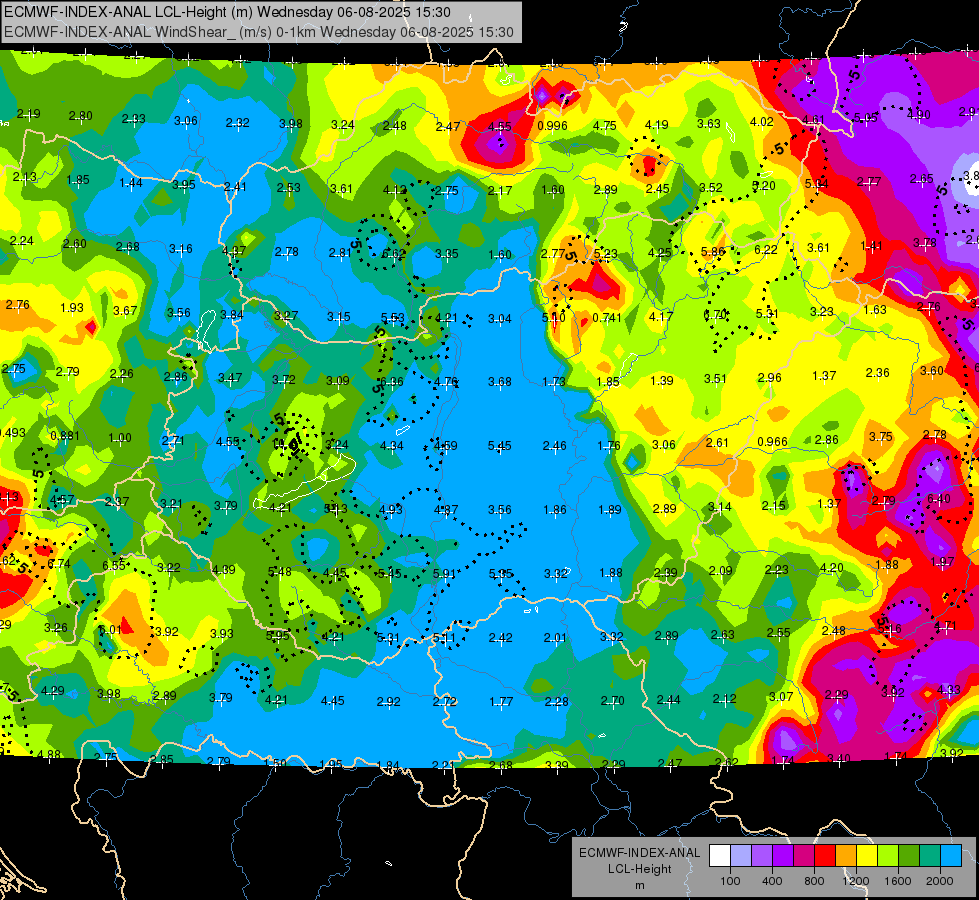The height and width of the screenshot is (900, 979).
Task: Click the legend label '2000'
Action: (940, 881)
